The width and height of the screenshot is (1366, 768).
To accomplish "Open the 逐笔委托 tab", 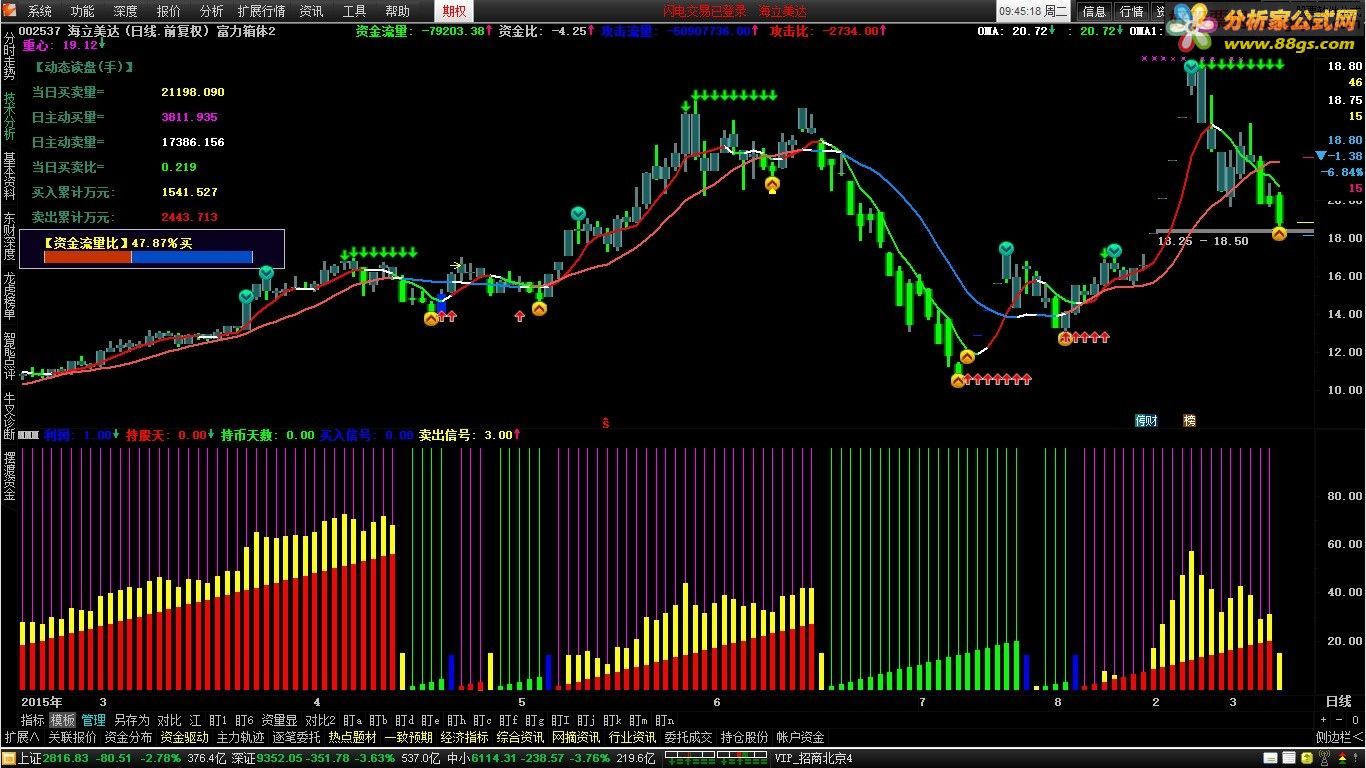I will click(x=297, y=738).
